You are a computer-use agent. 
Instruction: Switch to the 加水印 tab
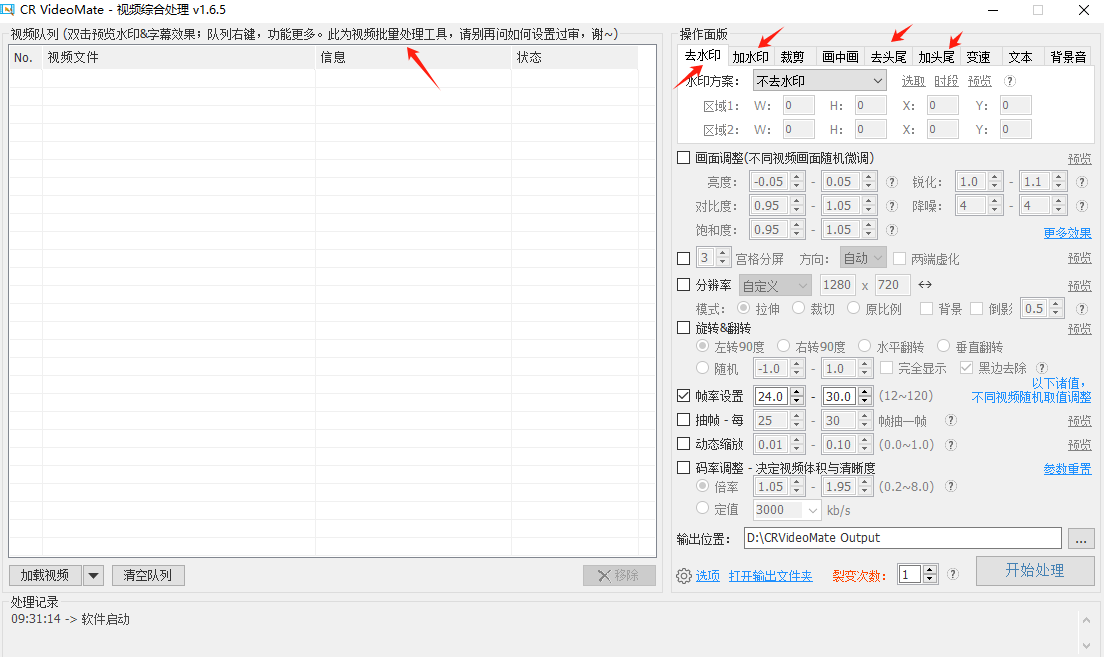[x=751, y=57]
